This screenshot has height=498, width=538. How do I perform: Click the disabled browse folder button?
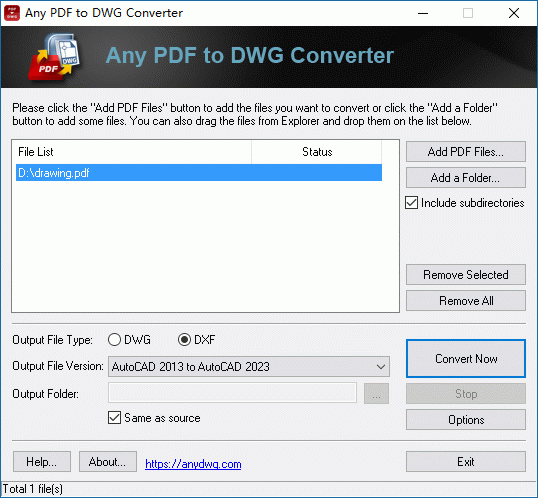pos(376,394)
